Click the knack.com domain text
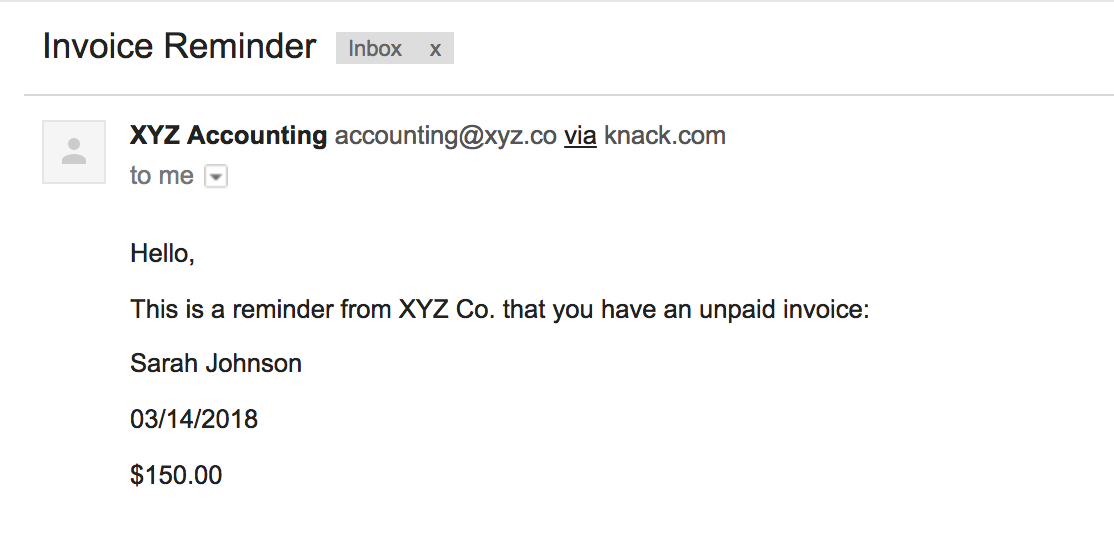Image resolution: width=1114 pixels, height=548 pixels. tap(665, 136)
